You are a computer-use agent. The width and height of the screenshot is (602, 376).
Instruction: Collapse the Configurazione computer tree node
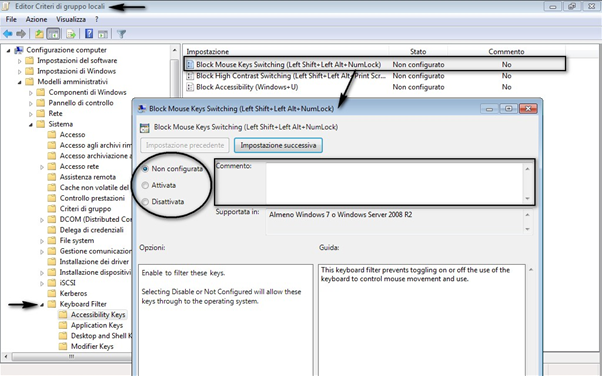pos(8,50)
